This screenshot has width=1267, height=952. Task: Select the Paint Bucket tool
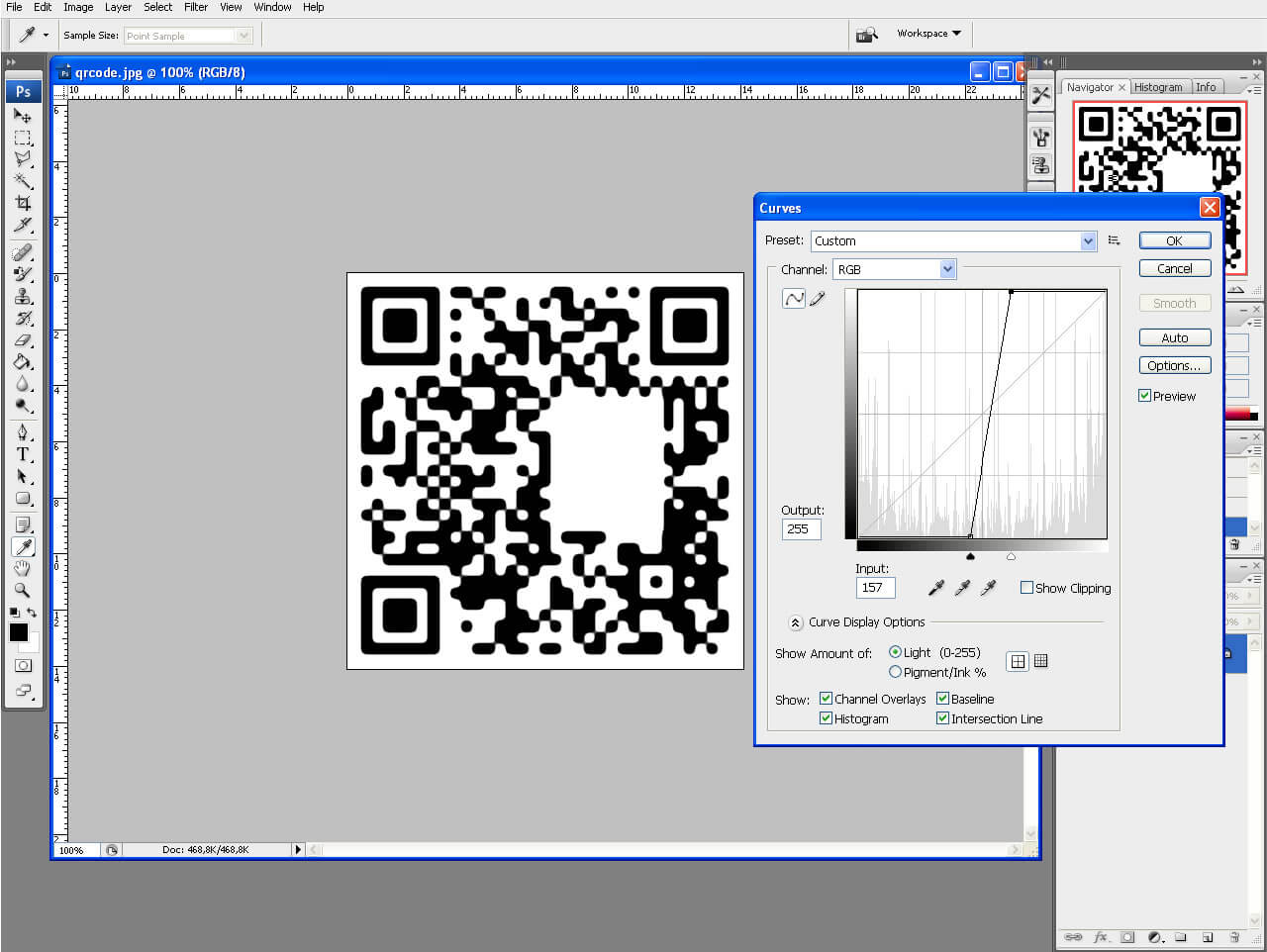click(23, 361)
